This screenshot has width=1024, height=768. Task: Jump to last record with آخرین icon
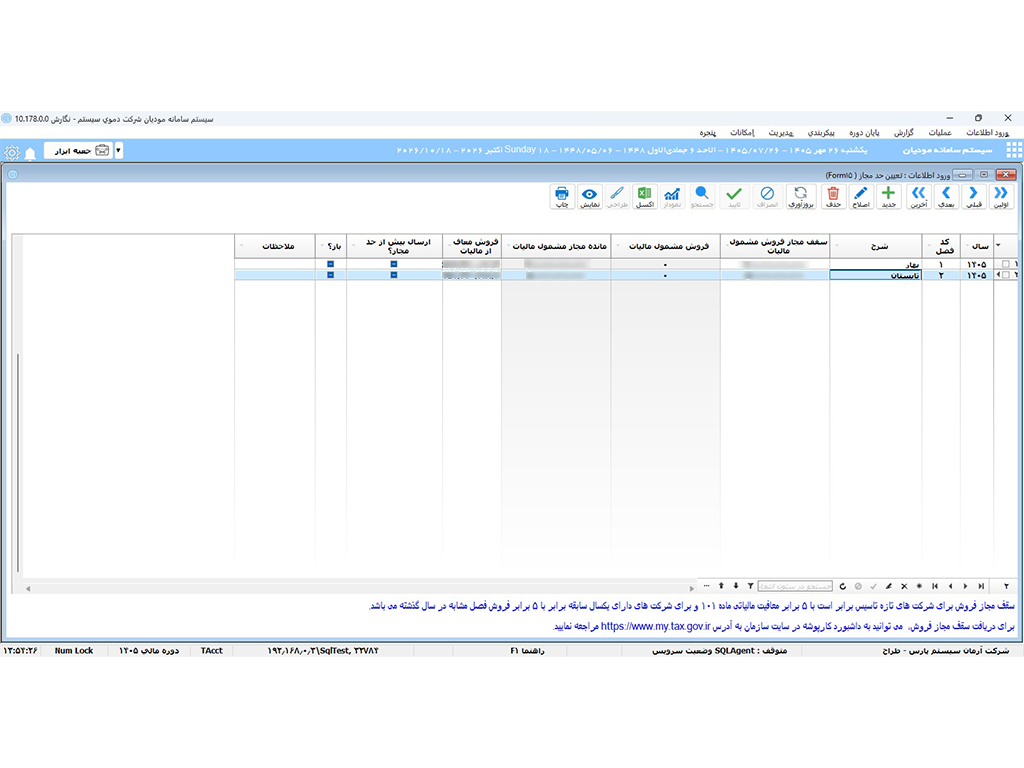(x=919, y=196)
